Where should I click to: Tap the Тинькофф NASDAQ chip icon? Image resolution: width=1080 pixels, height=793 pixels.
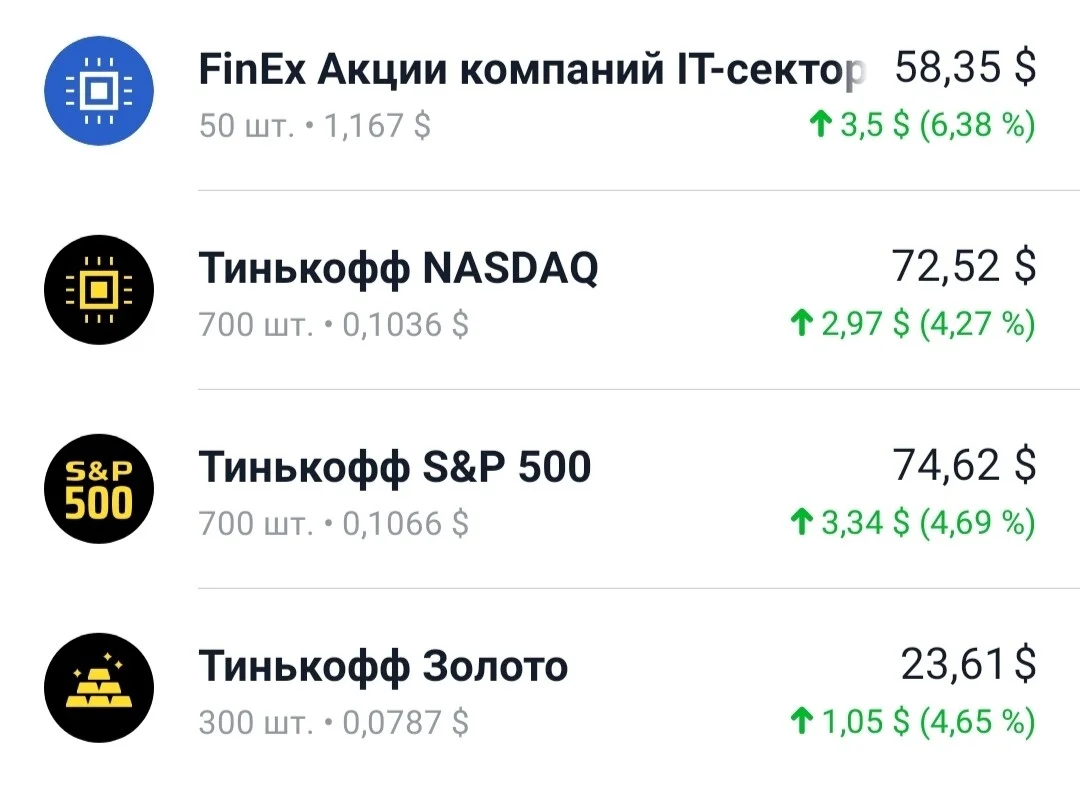click(98, 289)
